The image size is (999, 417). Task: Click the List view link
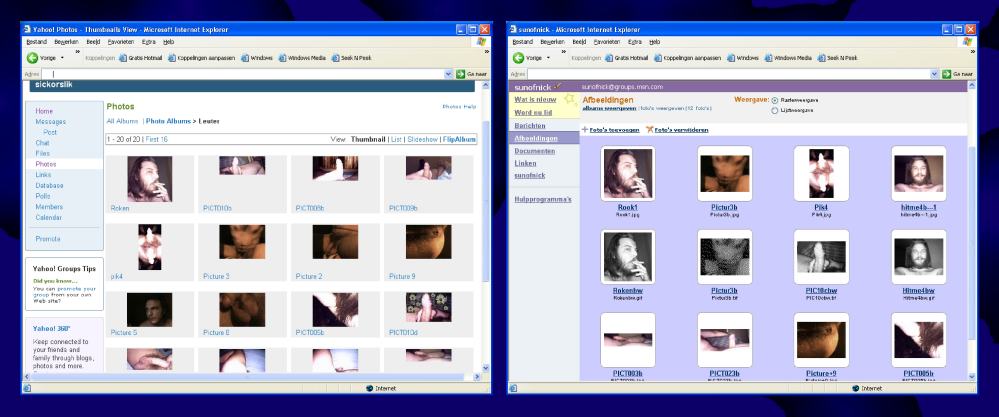[x=396, y=139]
